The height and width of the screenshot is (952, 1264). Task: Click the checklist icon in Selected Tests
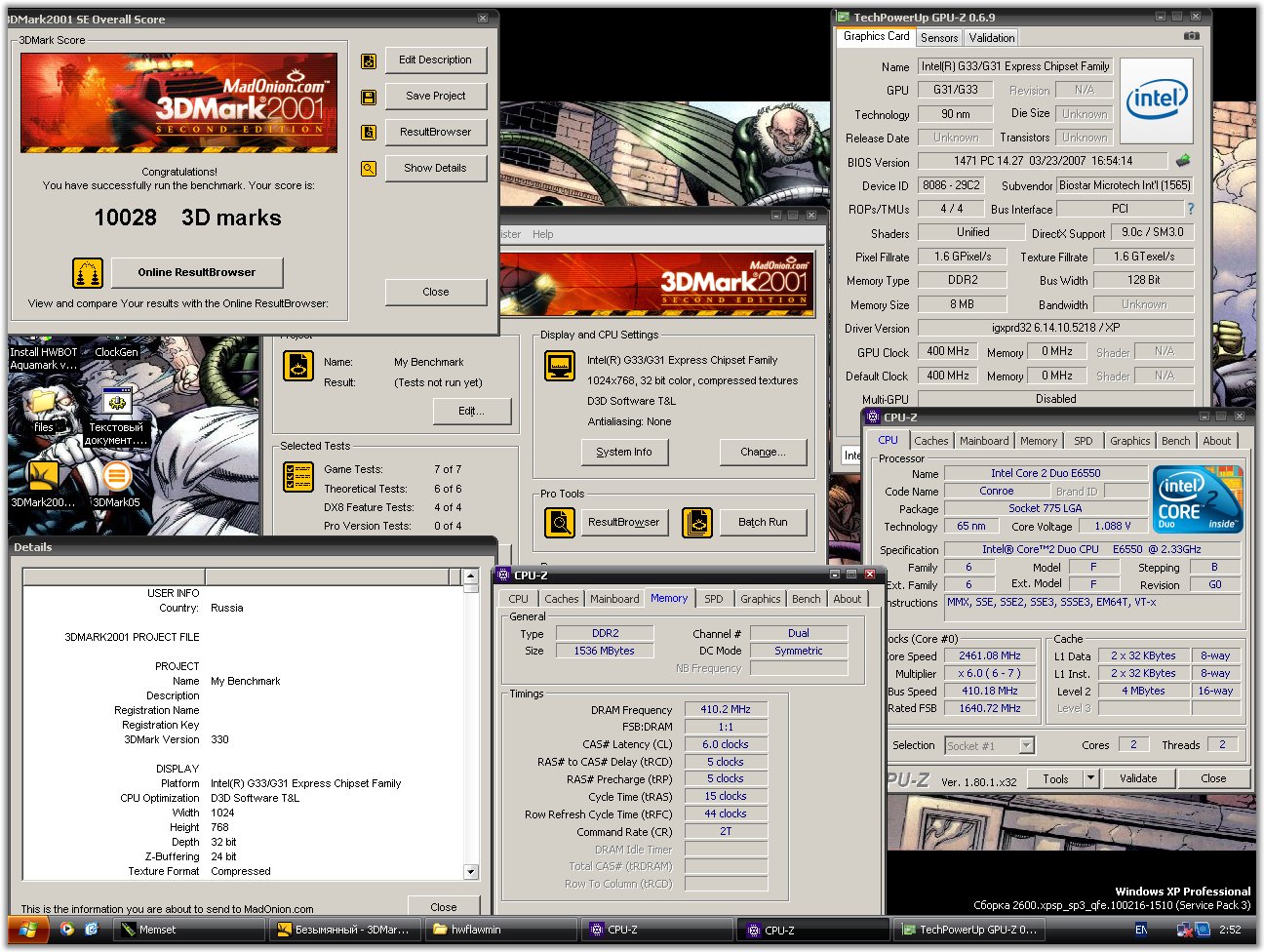[298, 477]
